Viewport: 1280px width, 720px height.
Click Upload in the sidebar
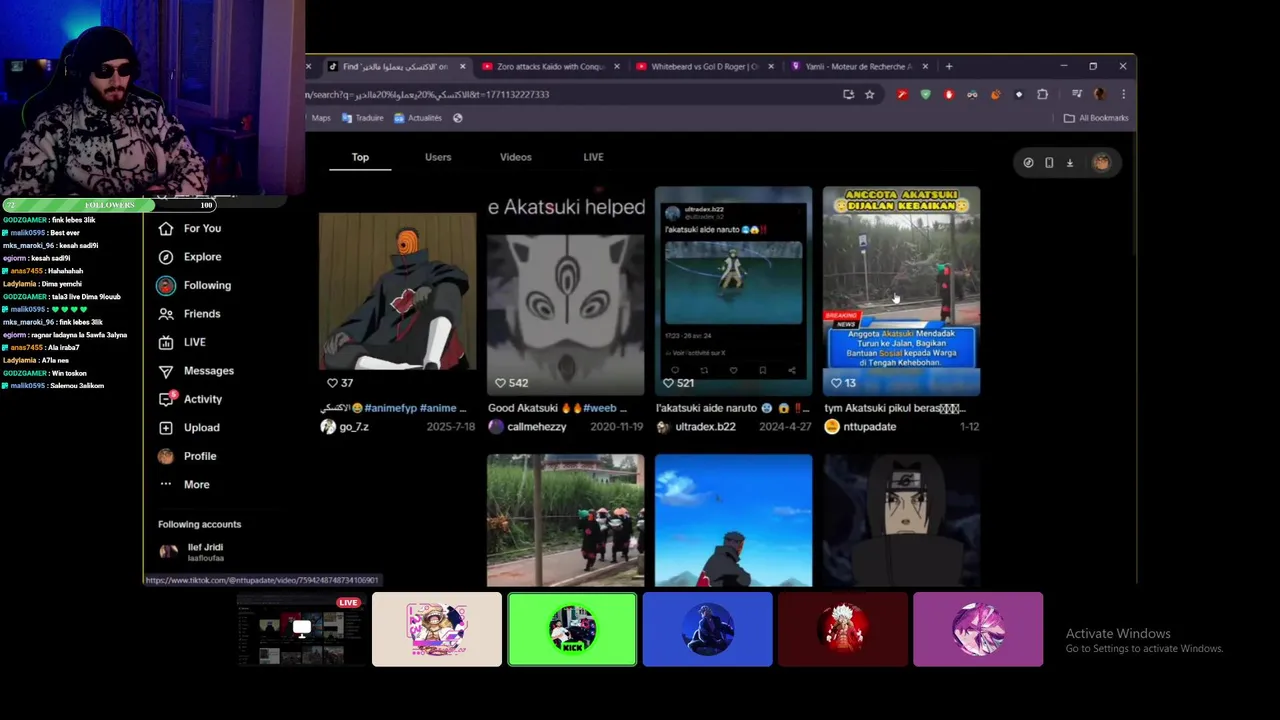click(x=189, y=428)
